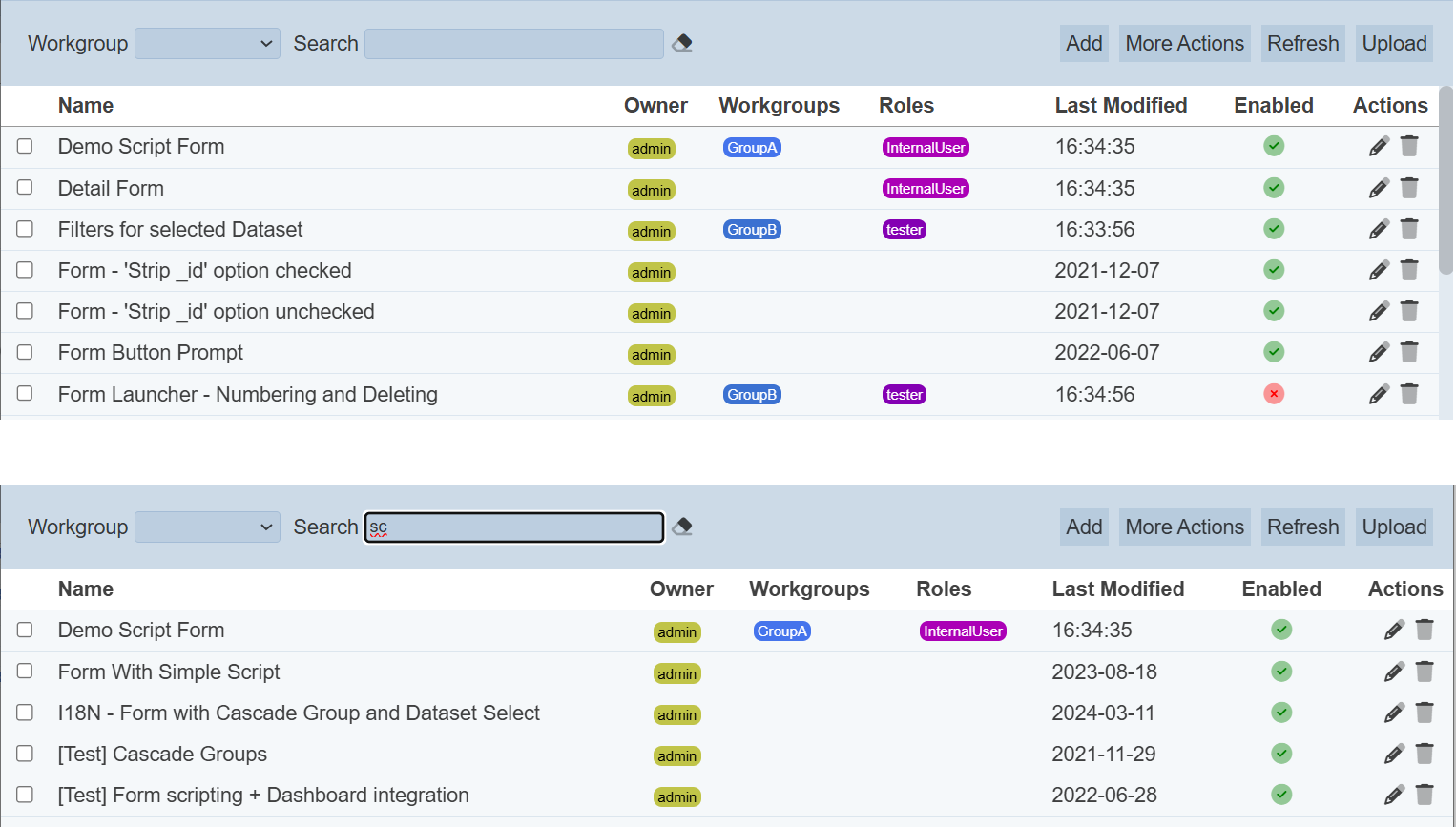
Task: Edit I18N Form with Cascade Group entry
Action: pos(1393,713)
